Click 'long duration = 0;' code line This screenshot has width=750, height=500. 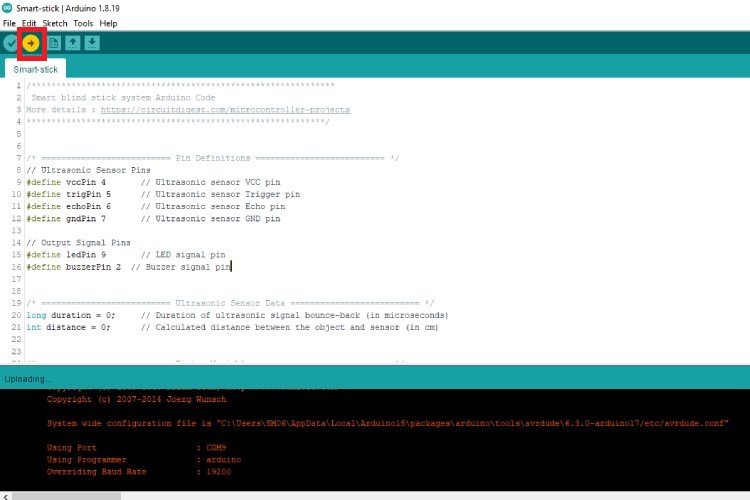pyautogui.click(x=71, y=315)
